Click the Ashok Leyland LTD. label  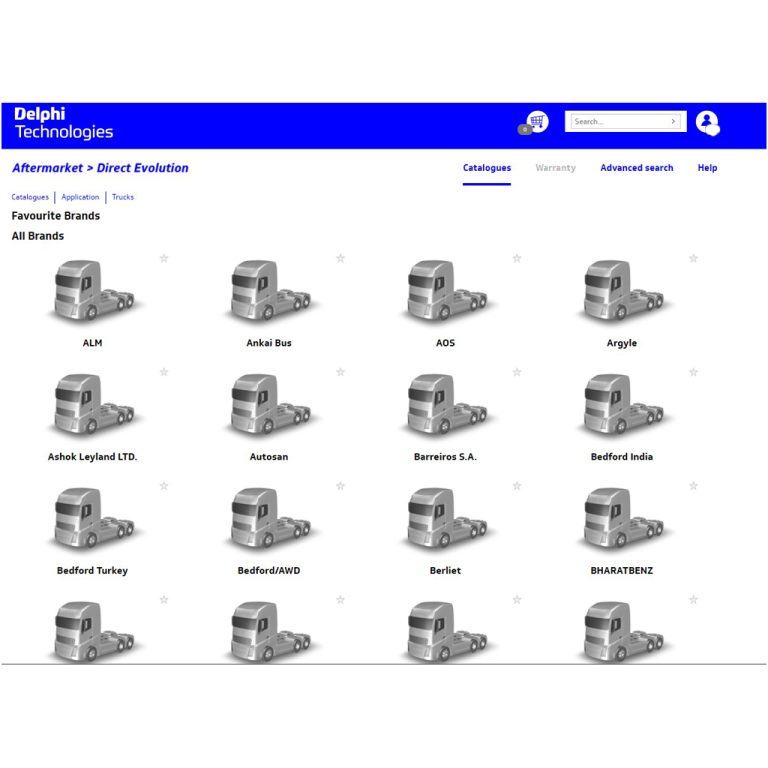click(92, 456)
